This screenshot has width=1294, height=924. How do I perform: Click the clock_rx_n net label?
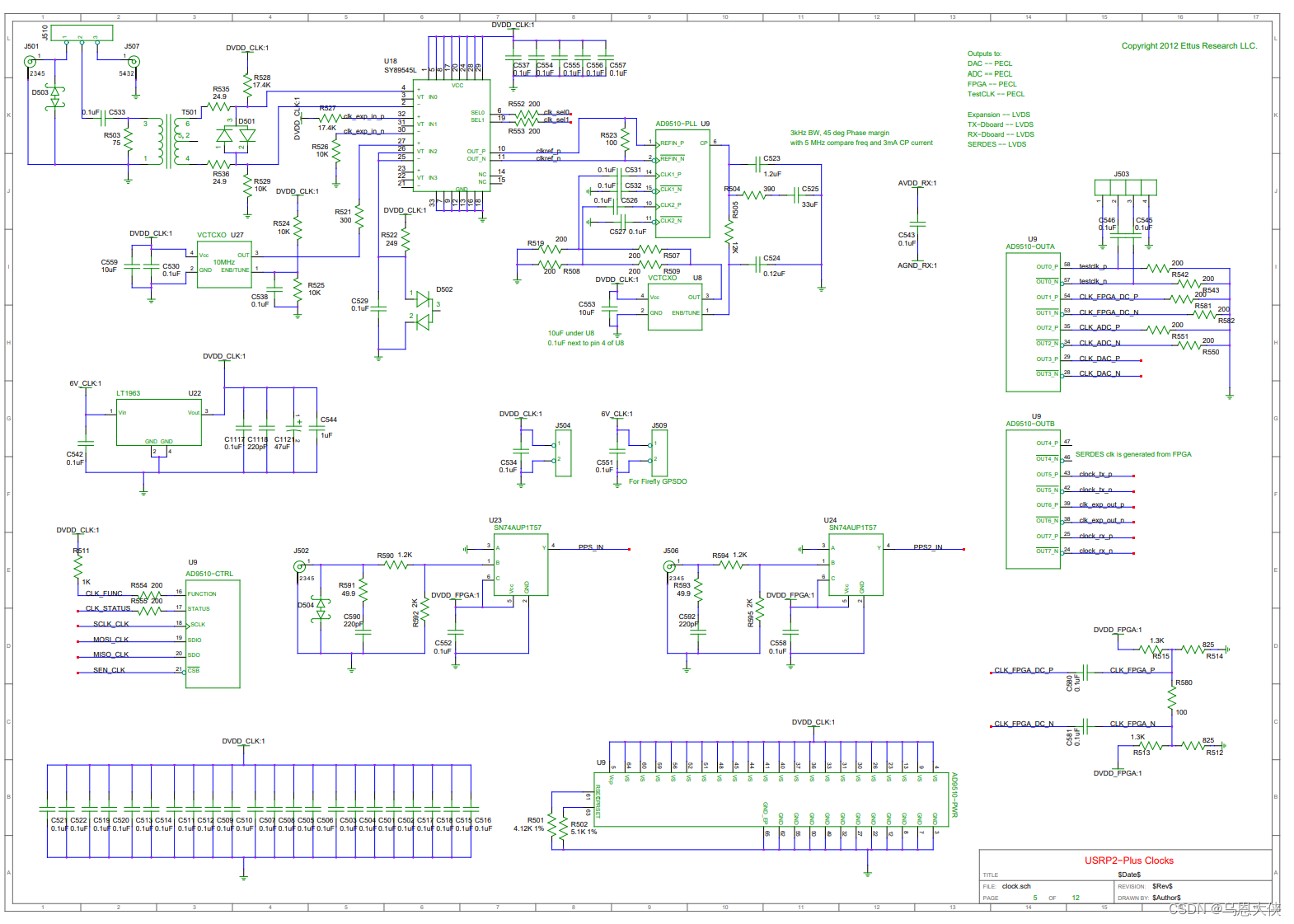[1095, 551]
